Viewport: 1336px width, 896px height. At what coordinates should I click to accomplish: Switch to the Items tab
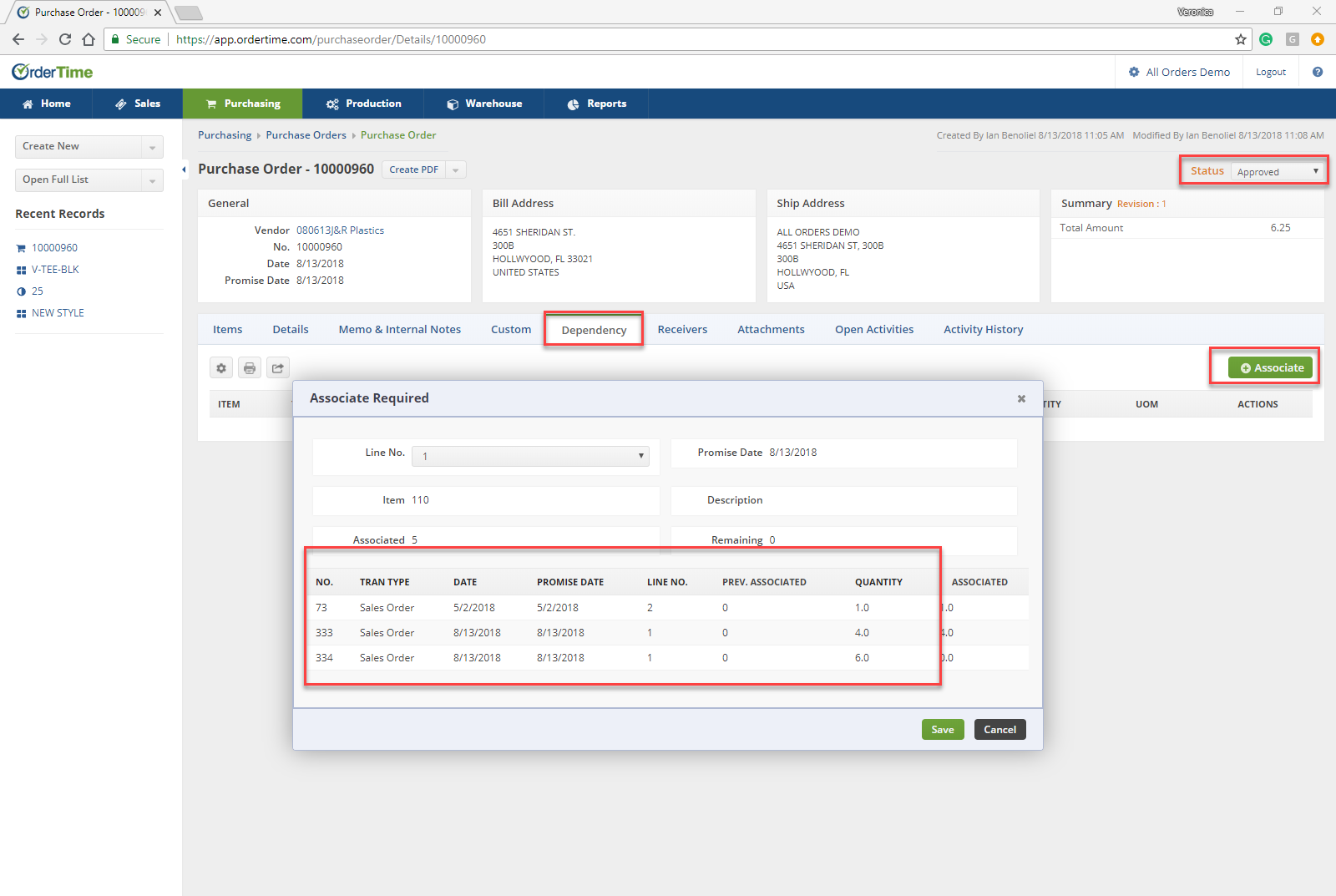227,330
